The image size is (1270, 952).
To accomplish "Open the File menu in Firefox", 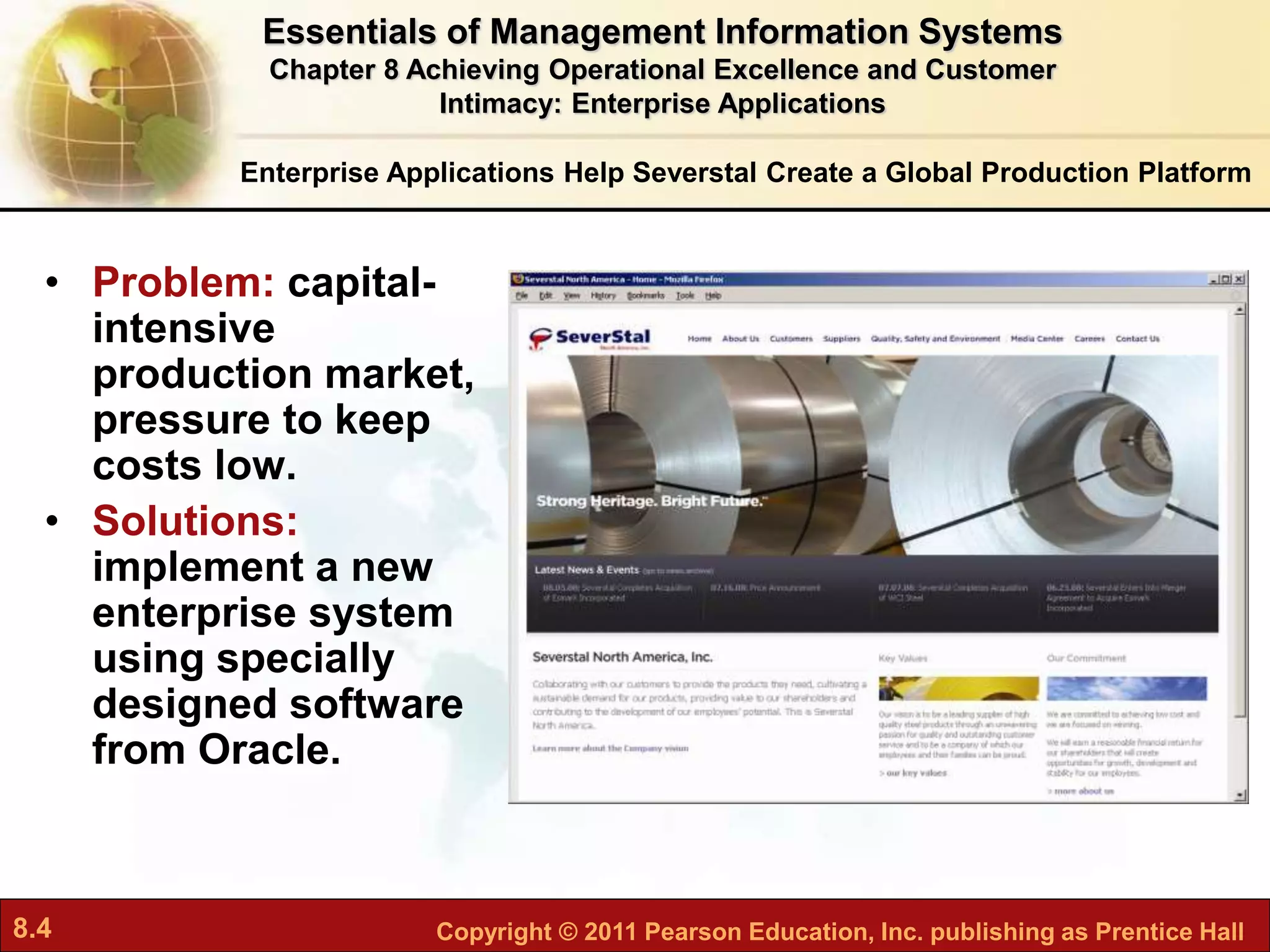I will (x=522, y=296).
